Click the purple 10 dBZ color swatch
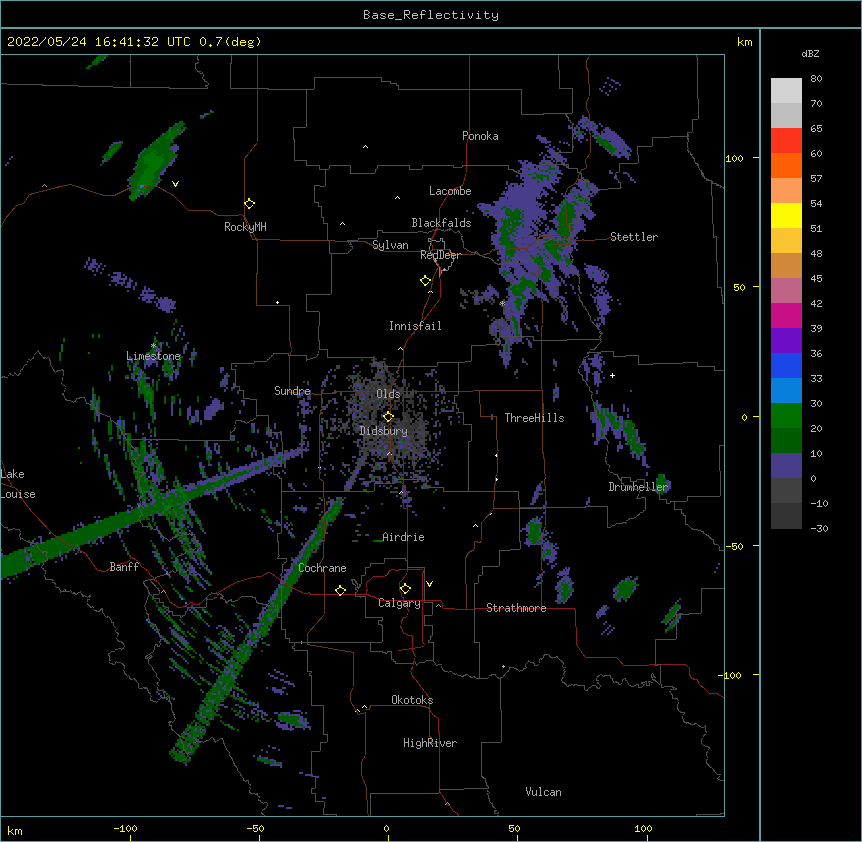This screenshot has width=862, height=842. pyautogui.click(x=786, y=466)
